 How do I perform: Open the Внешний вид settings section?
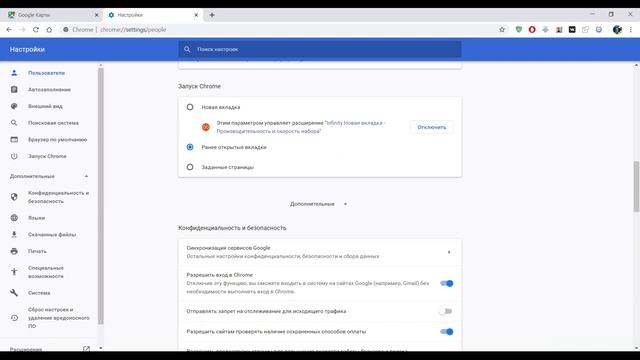pos(45,106)
